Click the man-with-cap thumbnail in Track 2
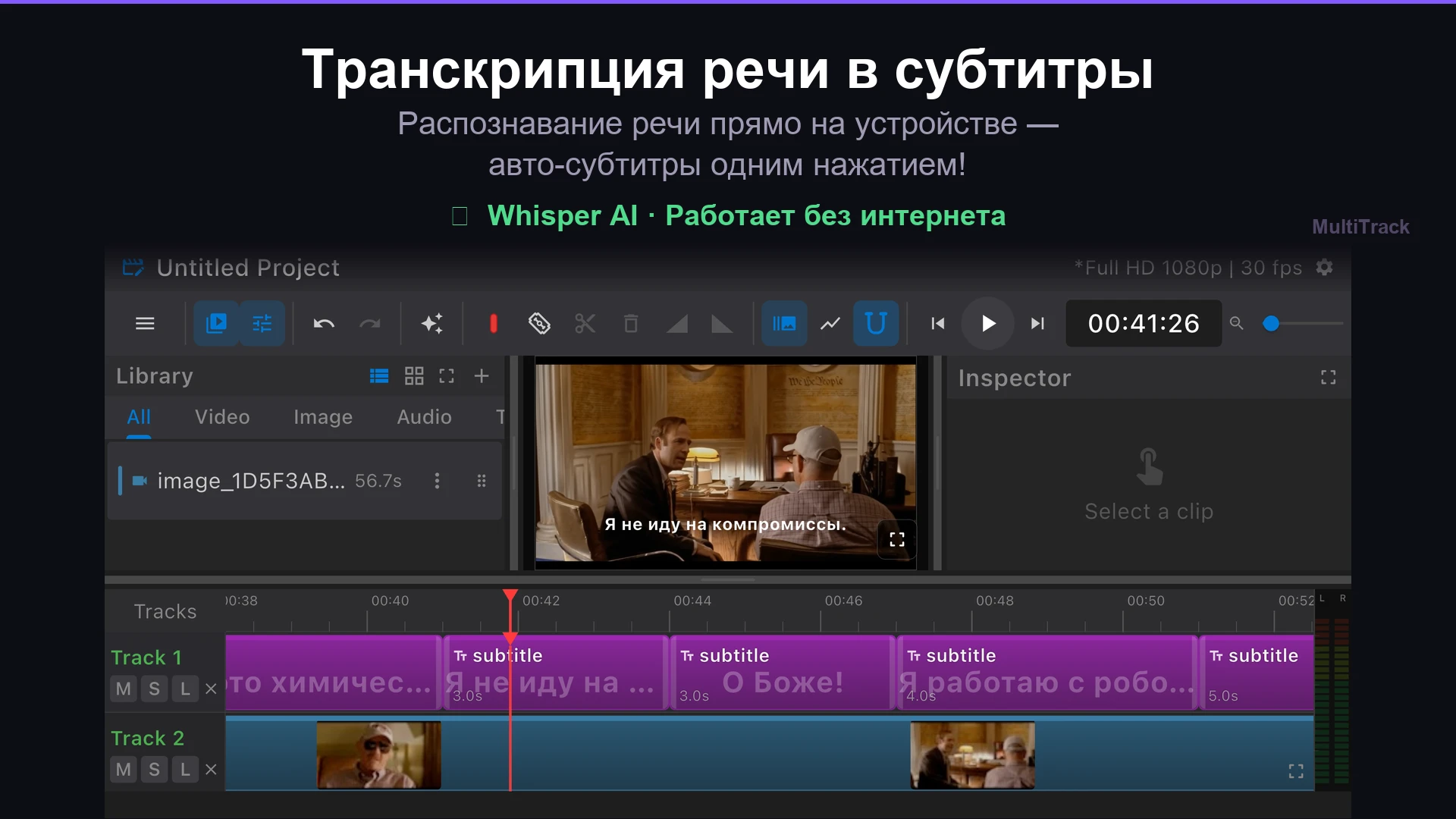The height and width of the screenshot is (819, 1456). pyautogui.click(x=378, y=755)
